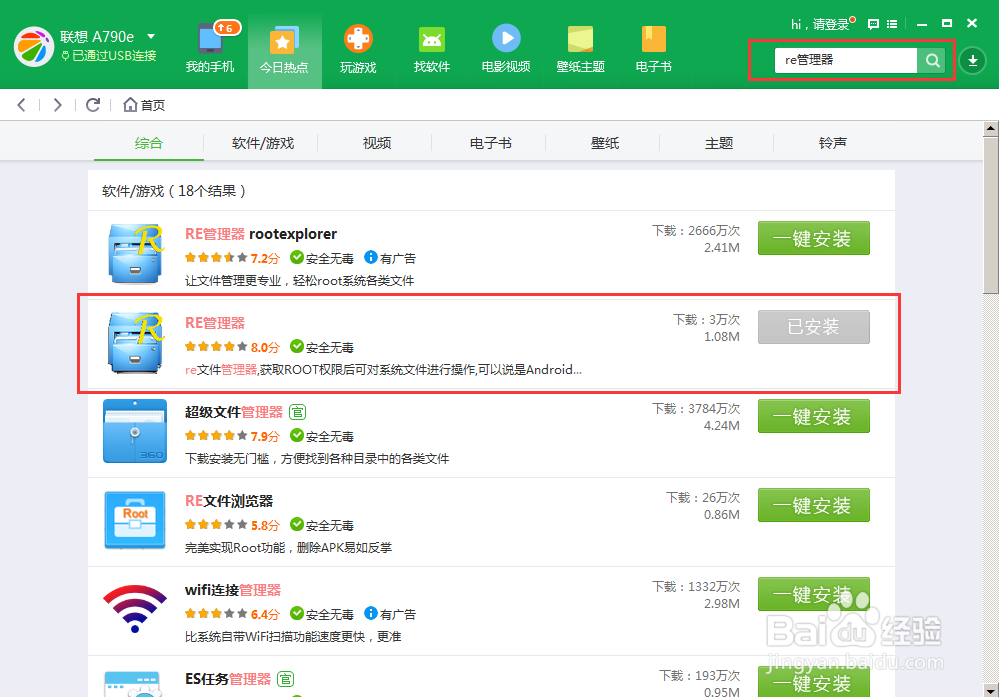The height and width of the screenshot is (697, 999).
Task: Click the 360 assistant logo
Action: tap(34, 47)
